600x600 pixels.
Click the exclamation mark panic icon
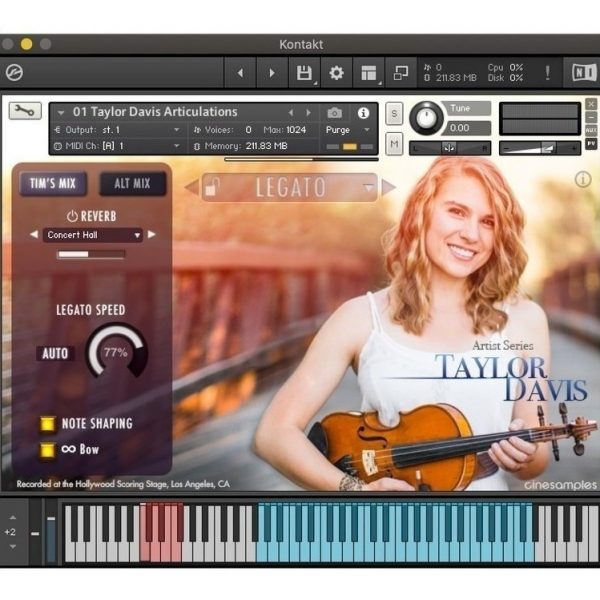pos(548,72)
